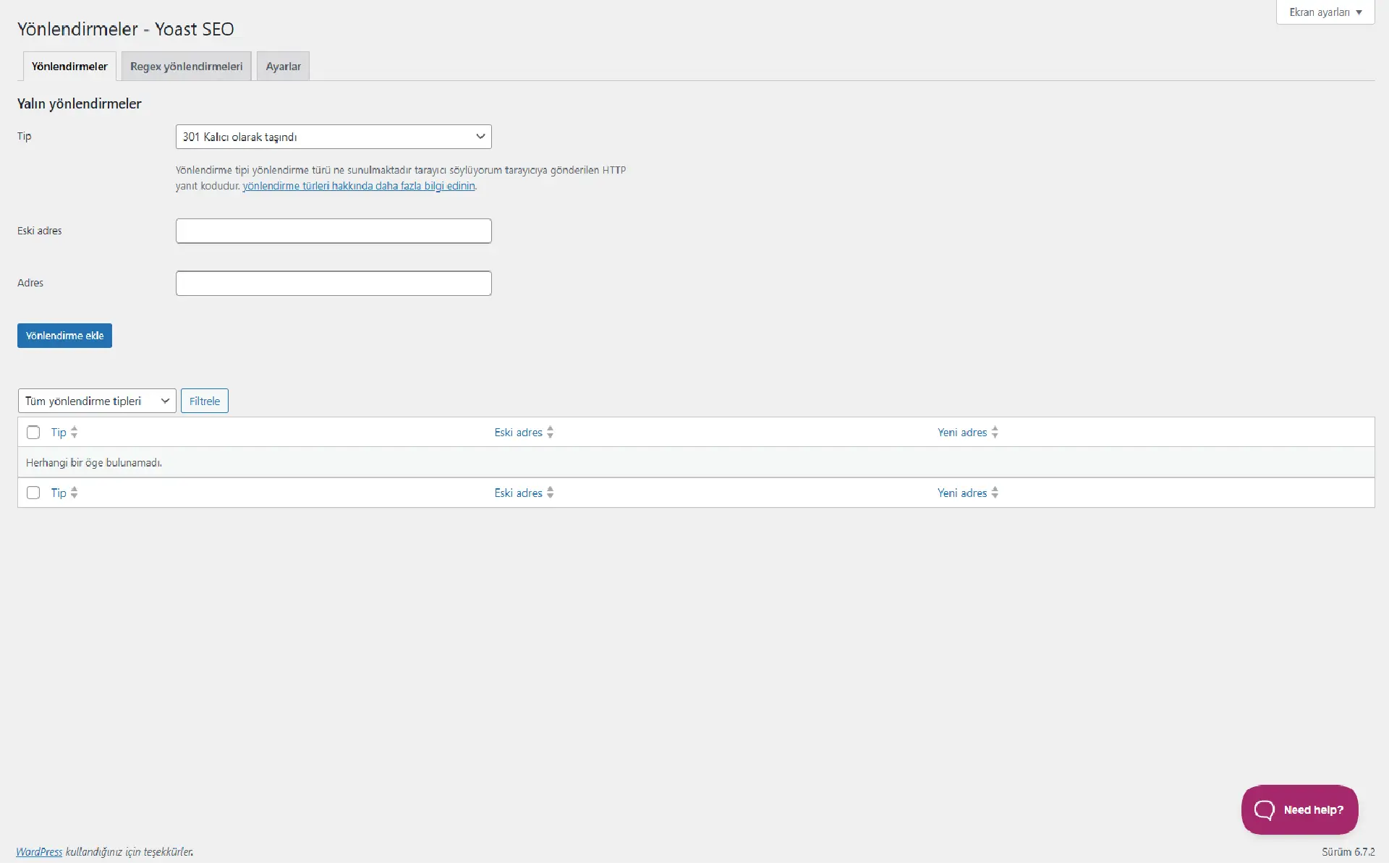Open the yönlendirme türleri hakkında bilgi link
This screenshot has height=868, width=1389.
358,186
